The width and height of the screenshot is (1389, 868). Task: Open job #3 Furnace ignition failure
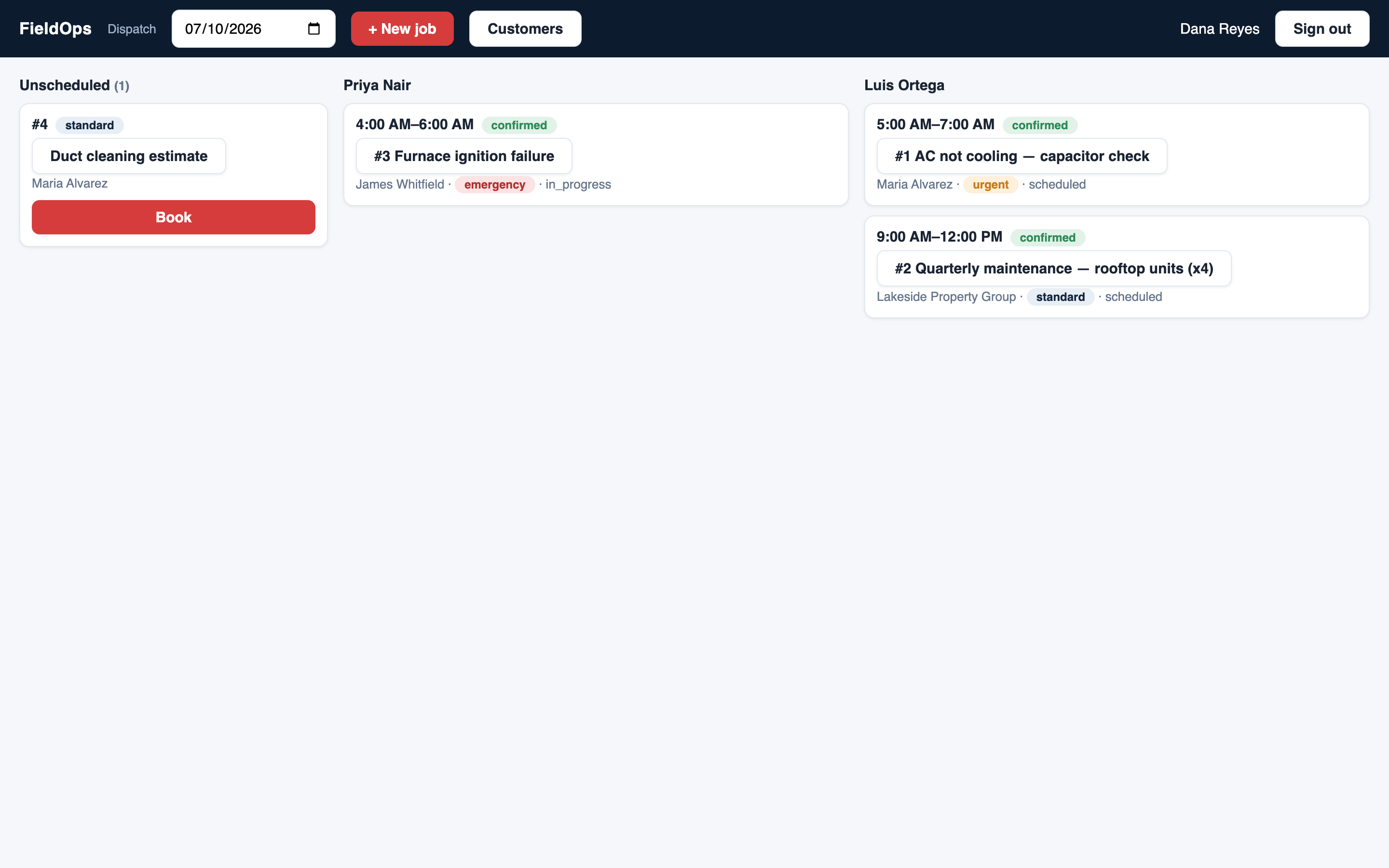click(464, 156)
